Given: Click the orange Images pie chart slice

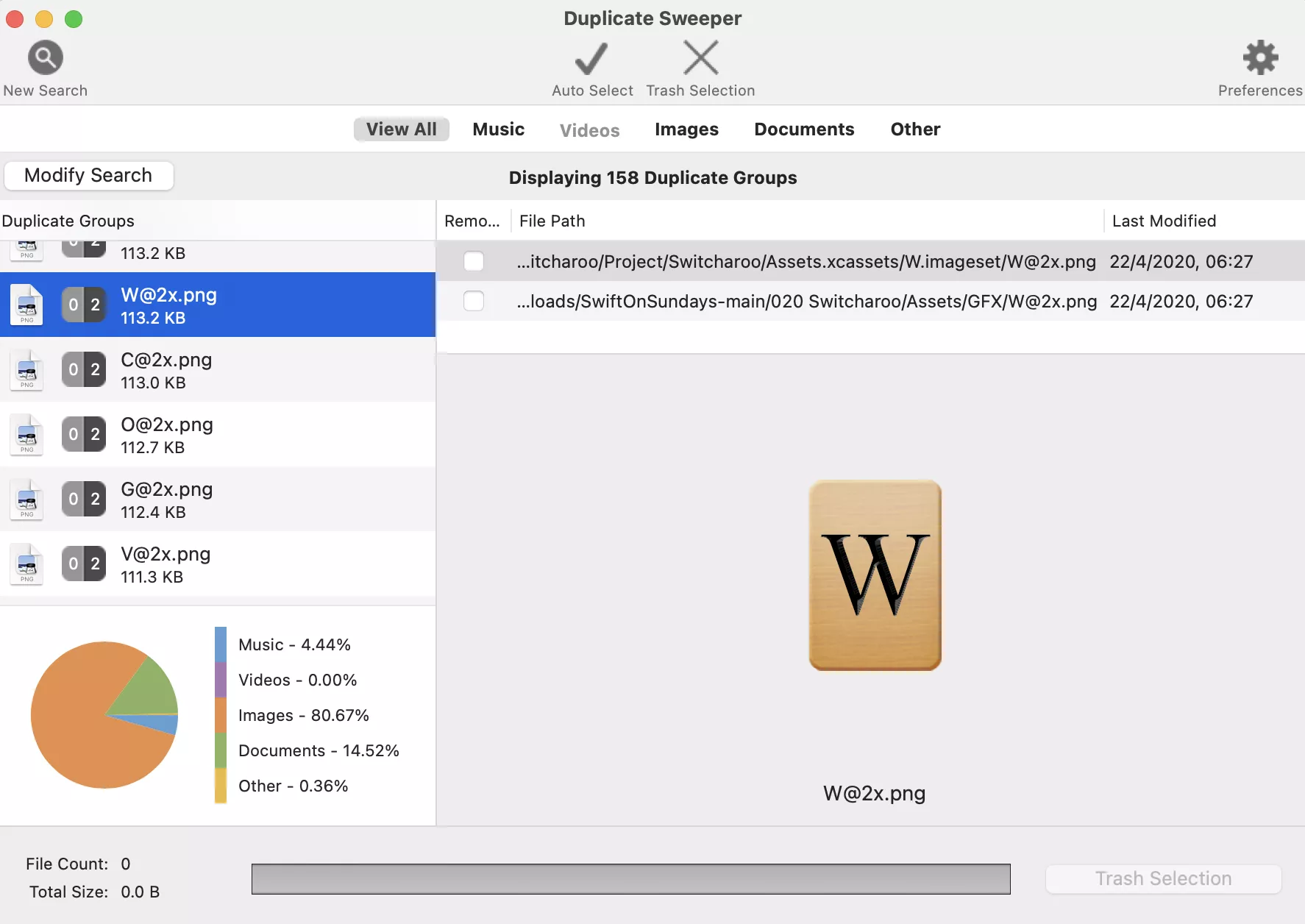Looking at the screenshot, I should [81, 736].
